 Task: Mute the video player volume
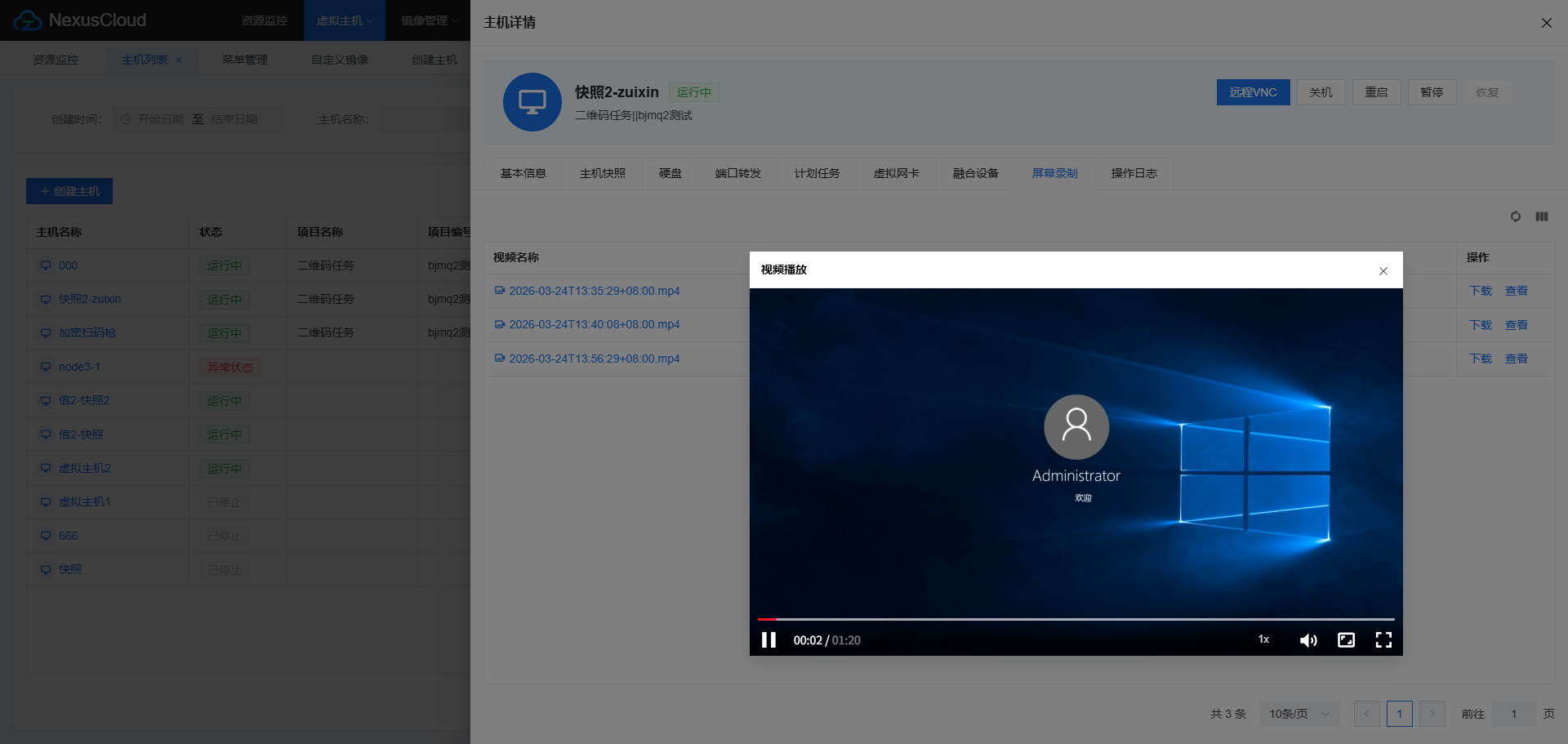1308,639
